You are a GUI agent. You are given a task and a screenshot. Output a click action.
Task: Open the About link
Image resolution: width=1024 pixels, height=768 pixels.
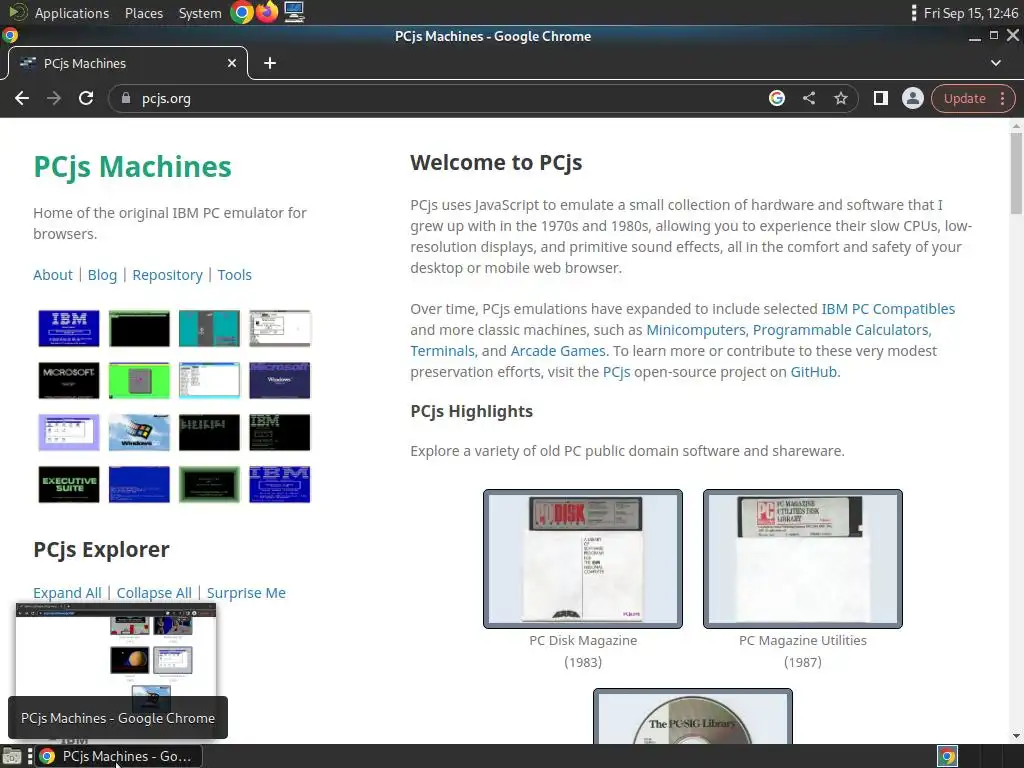[x=53, y=275]
